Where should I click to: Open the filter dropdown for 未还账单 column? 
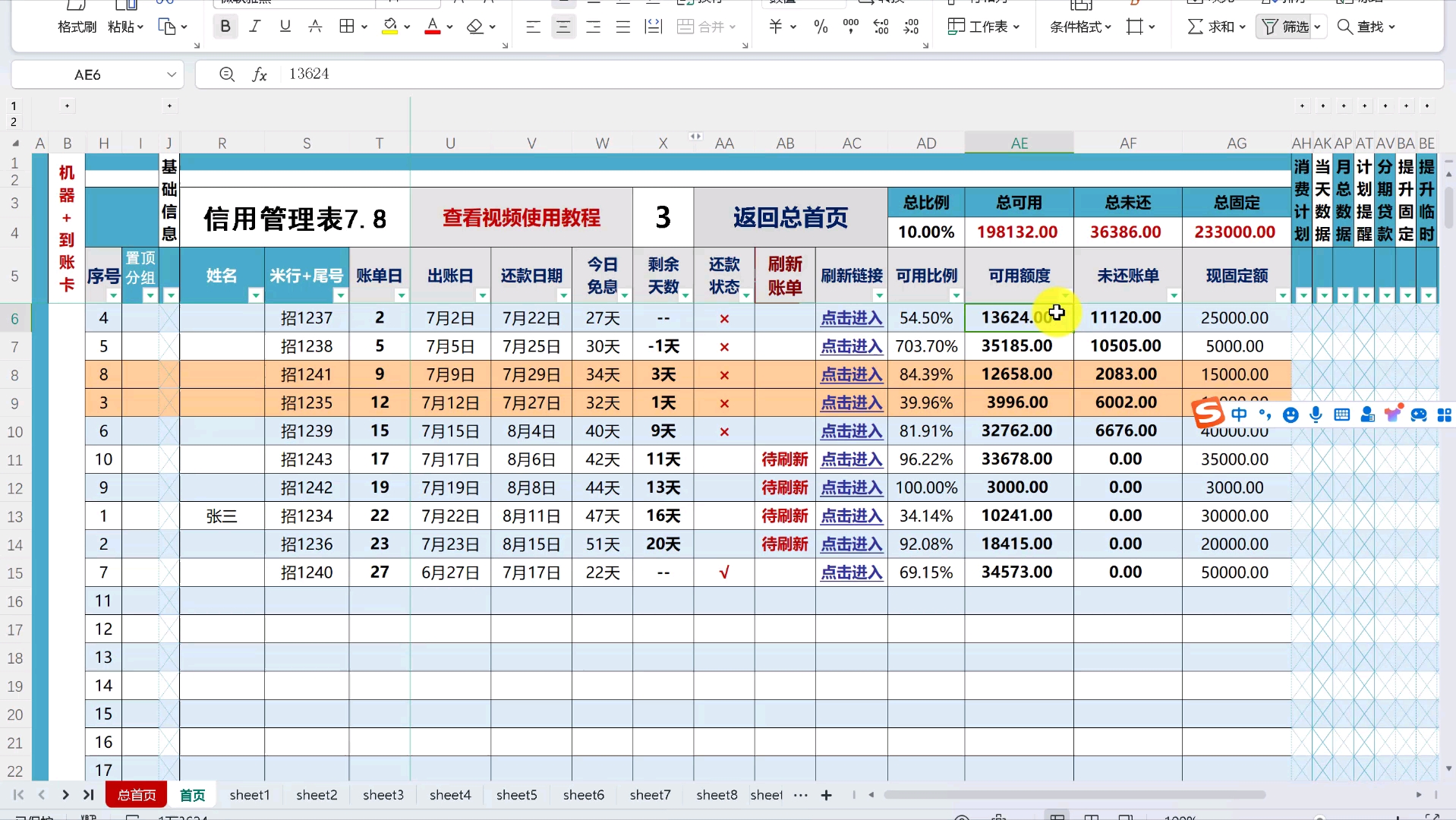[1174, 295]
